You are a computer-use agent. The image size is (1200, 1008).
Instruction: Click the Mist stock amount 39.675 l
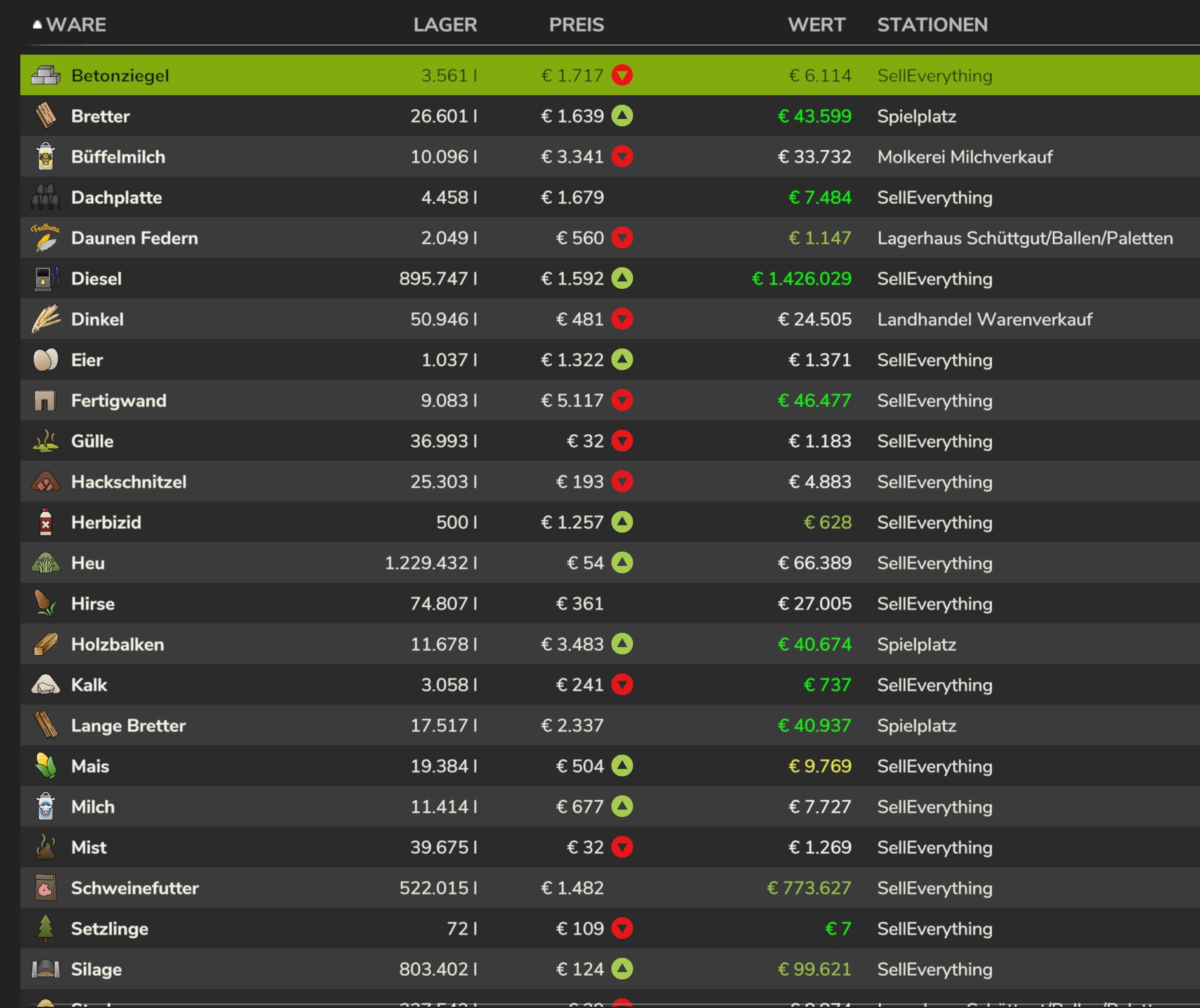point(444,847)
